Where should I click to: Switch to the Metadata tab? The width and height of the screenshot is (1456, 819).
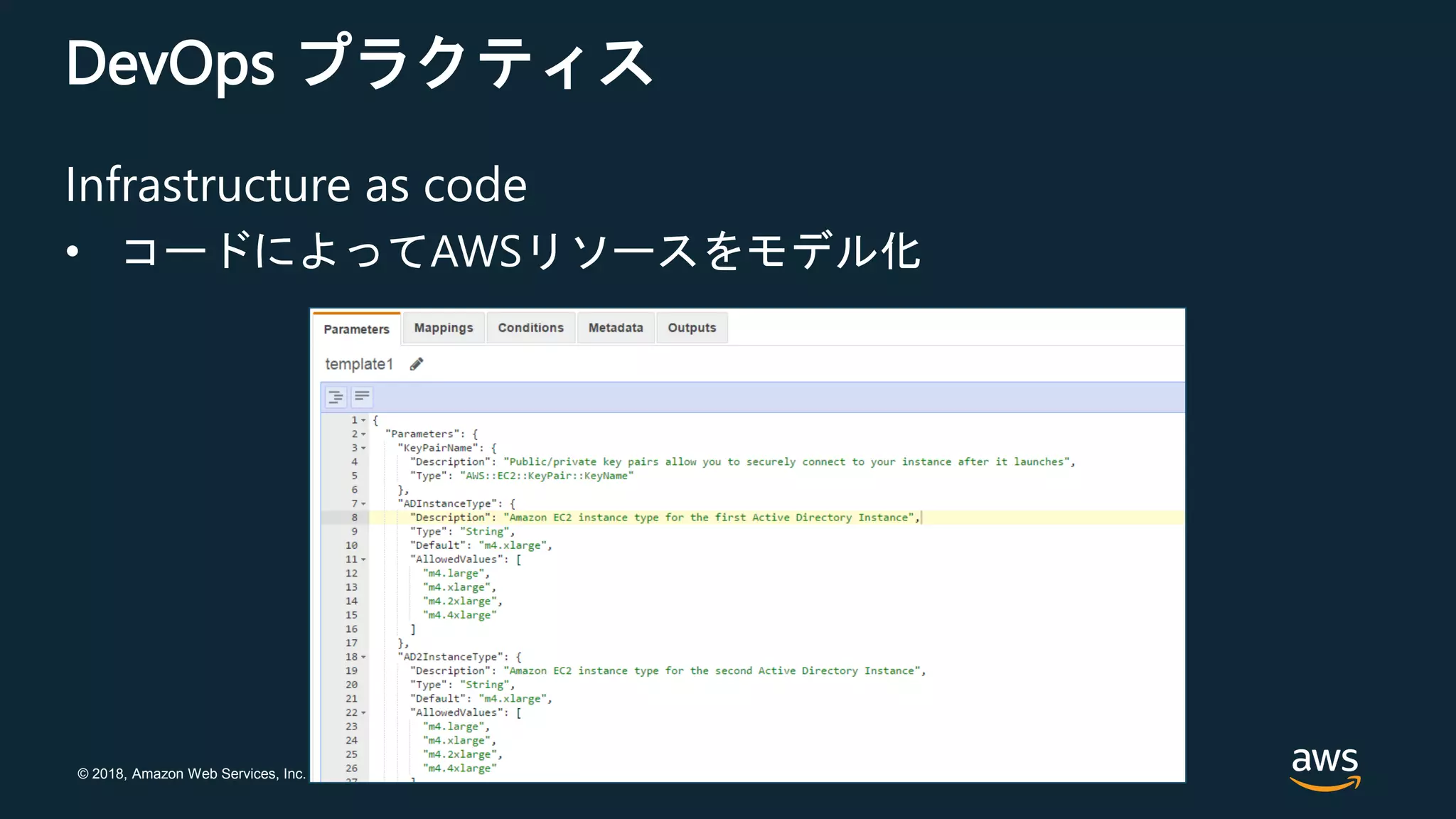[x=616, y=328]
